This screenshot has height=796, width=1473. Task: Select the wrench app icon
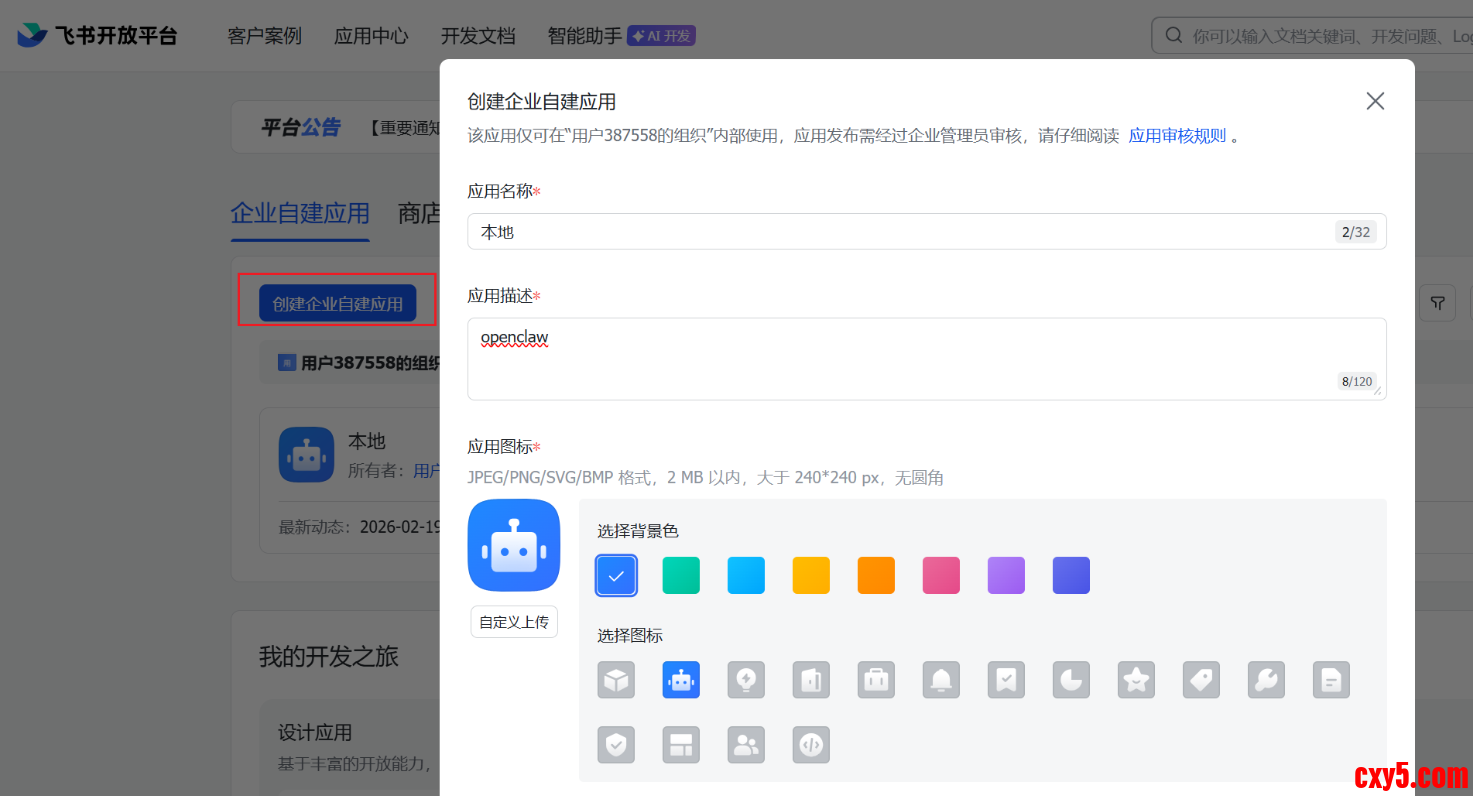tap(1266, 680)
